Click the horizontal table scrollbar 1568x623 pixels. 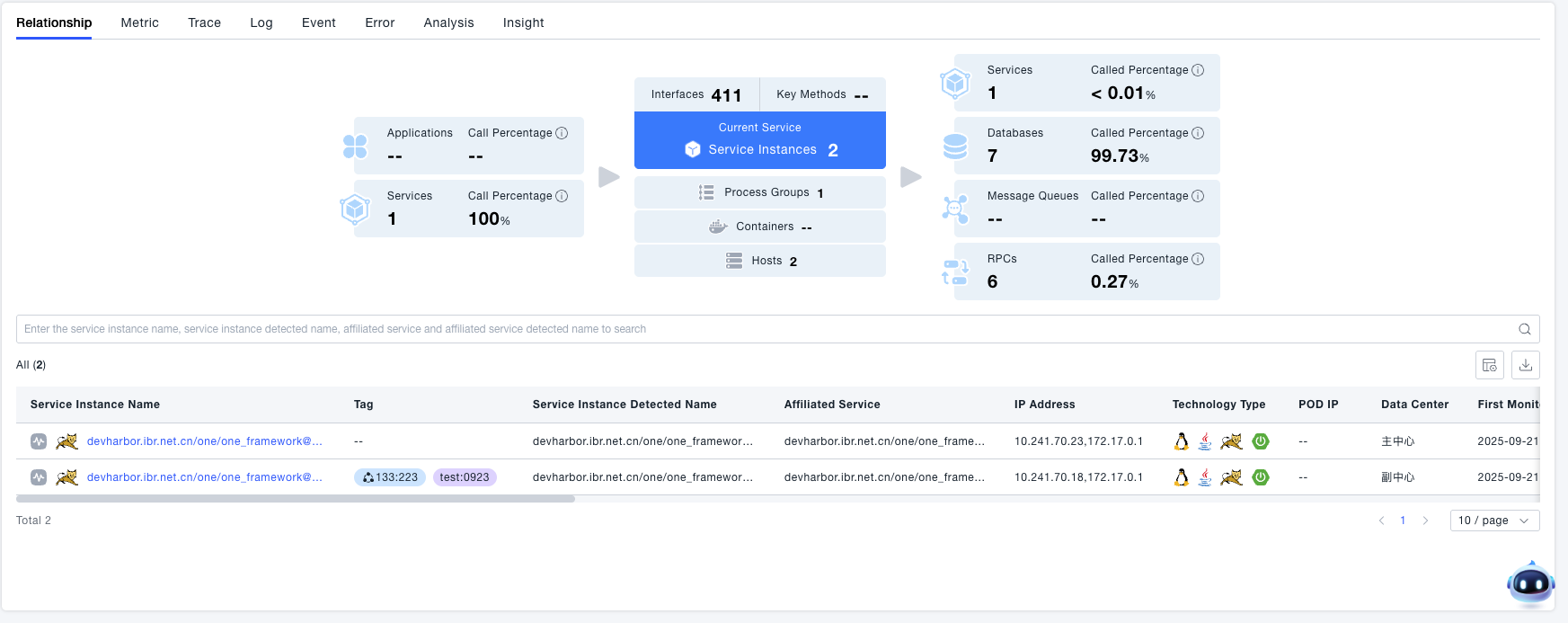click(x=295, y=499)
